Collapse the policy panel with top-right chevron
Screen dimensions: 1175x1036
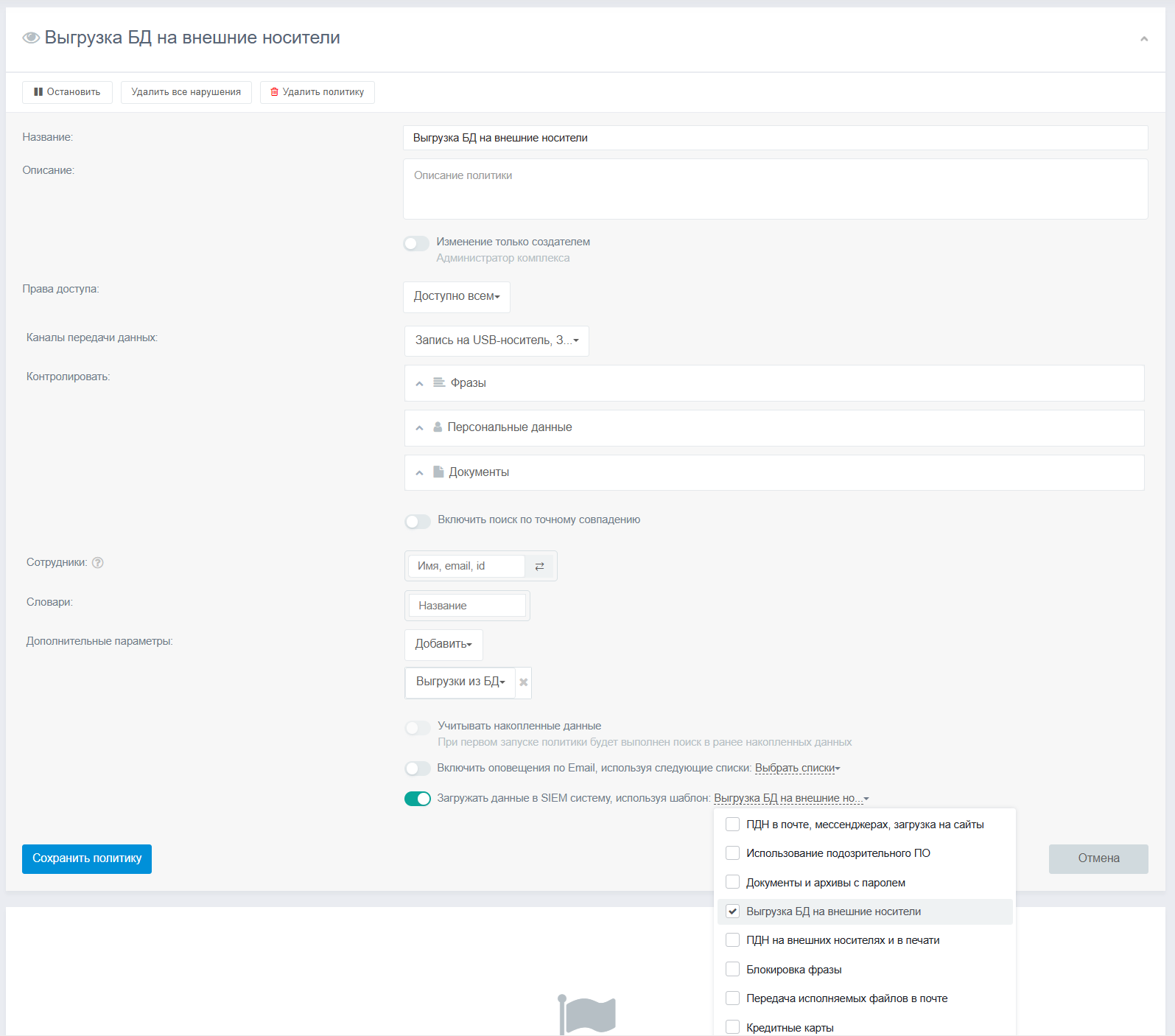pyautogui.click(x=1143, y=39)
